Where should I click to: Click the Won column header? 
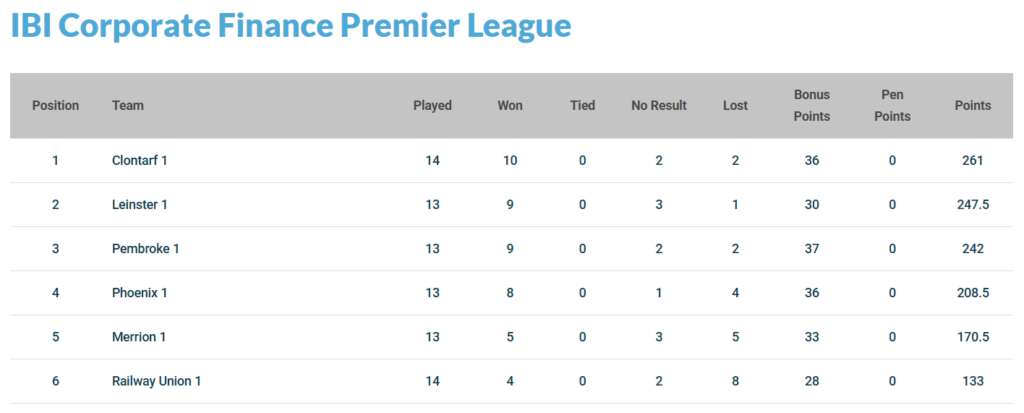(510, 105)
